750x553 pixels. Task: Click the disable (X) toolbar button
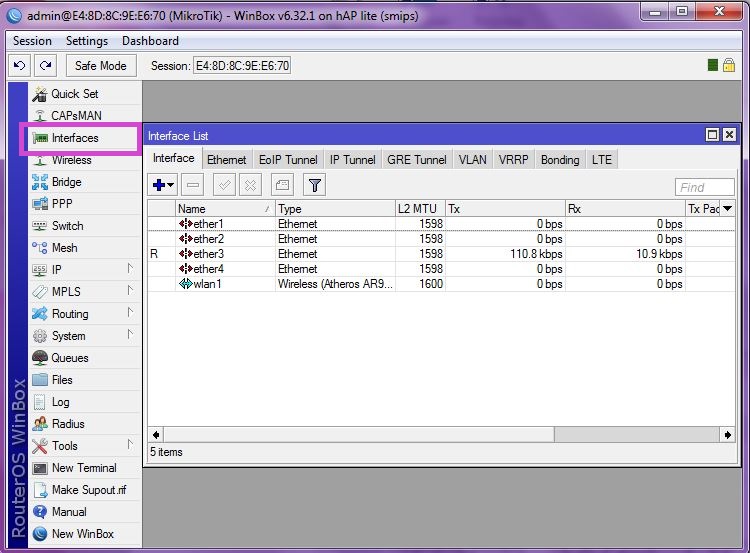[250, 185]
